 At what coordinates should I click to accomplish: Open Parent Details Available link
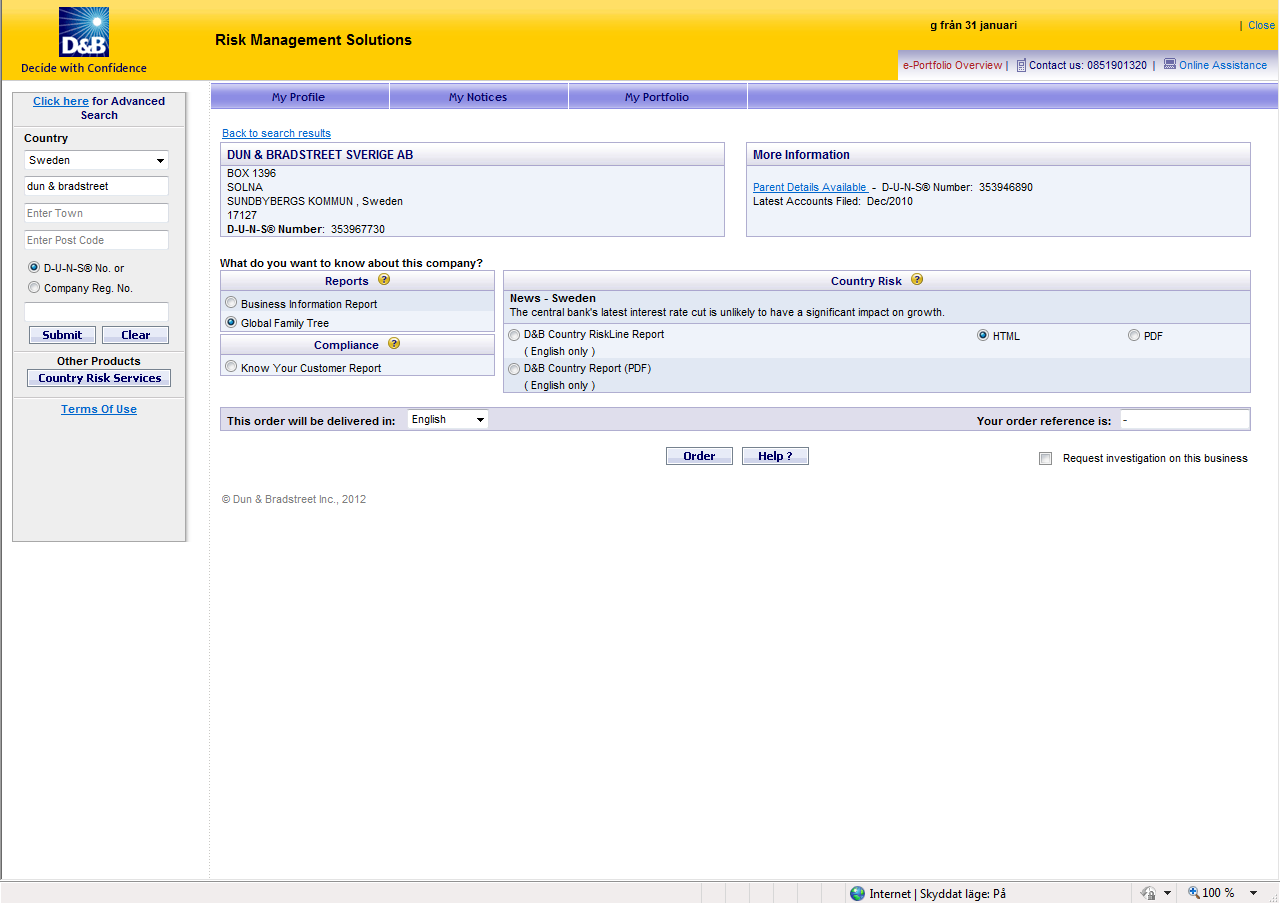point(810,187)
